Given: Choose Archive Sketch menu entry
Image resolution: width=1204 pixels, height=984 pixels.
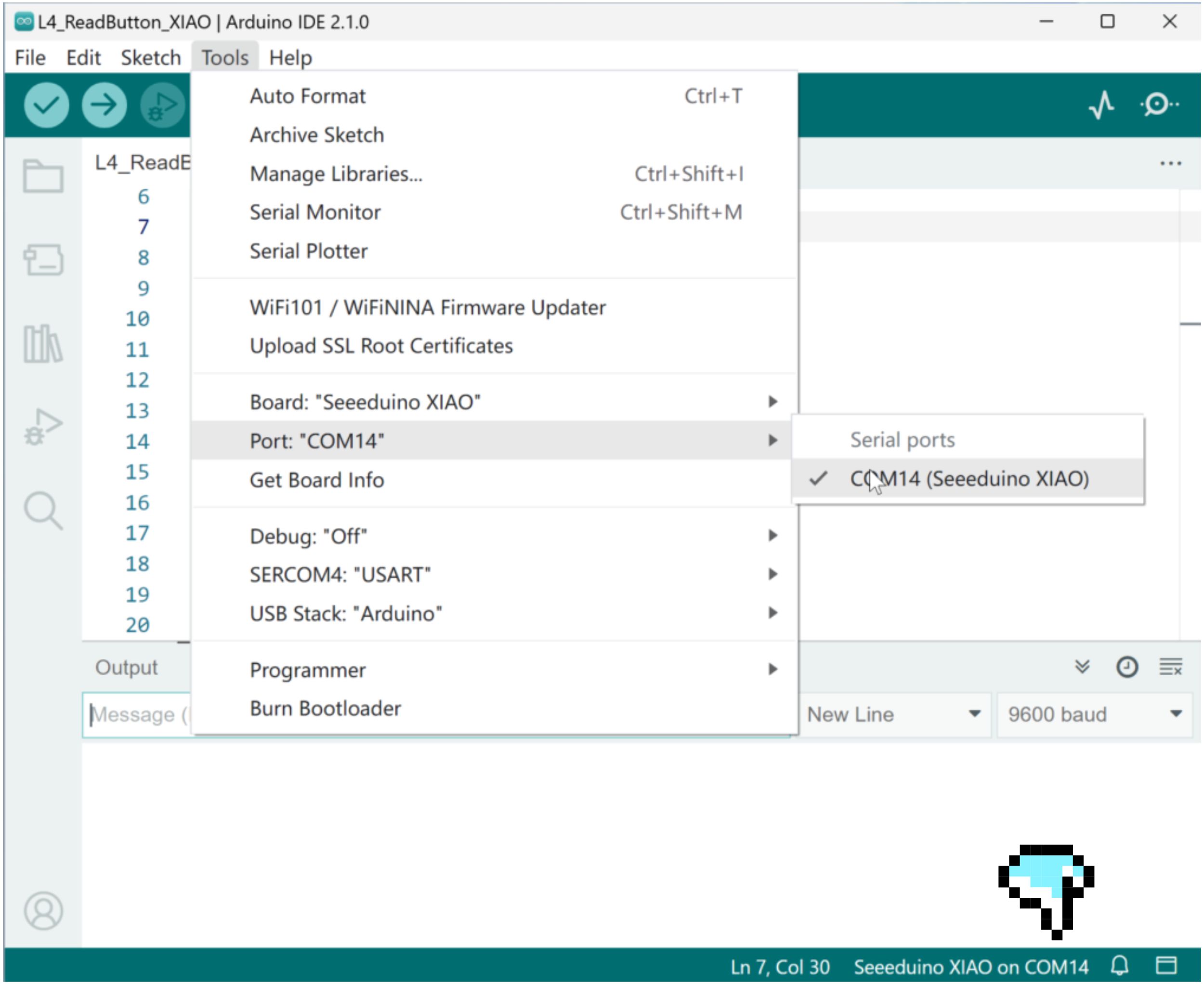Looking at the screenshot, I should (494, 135).
